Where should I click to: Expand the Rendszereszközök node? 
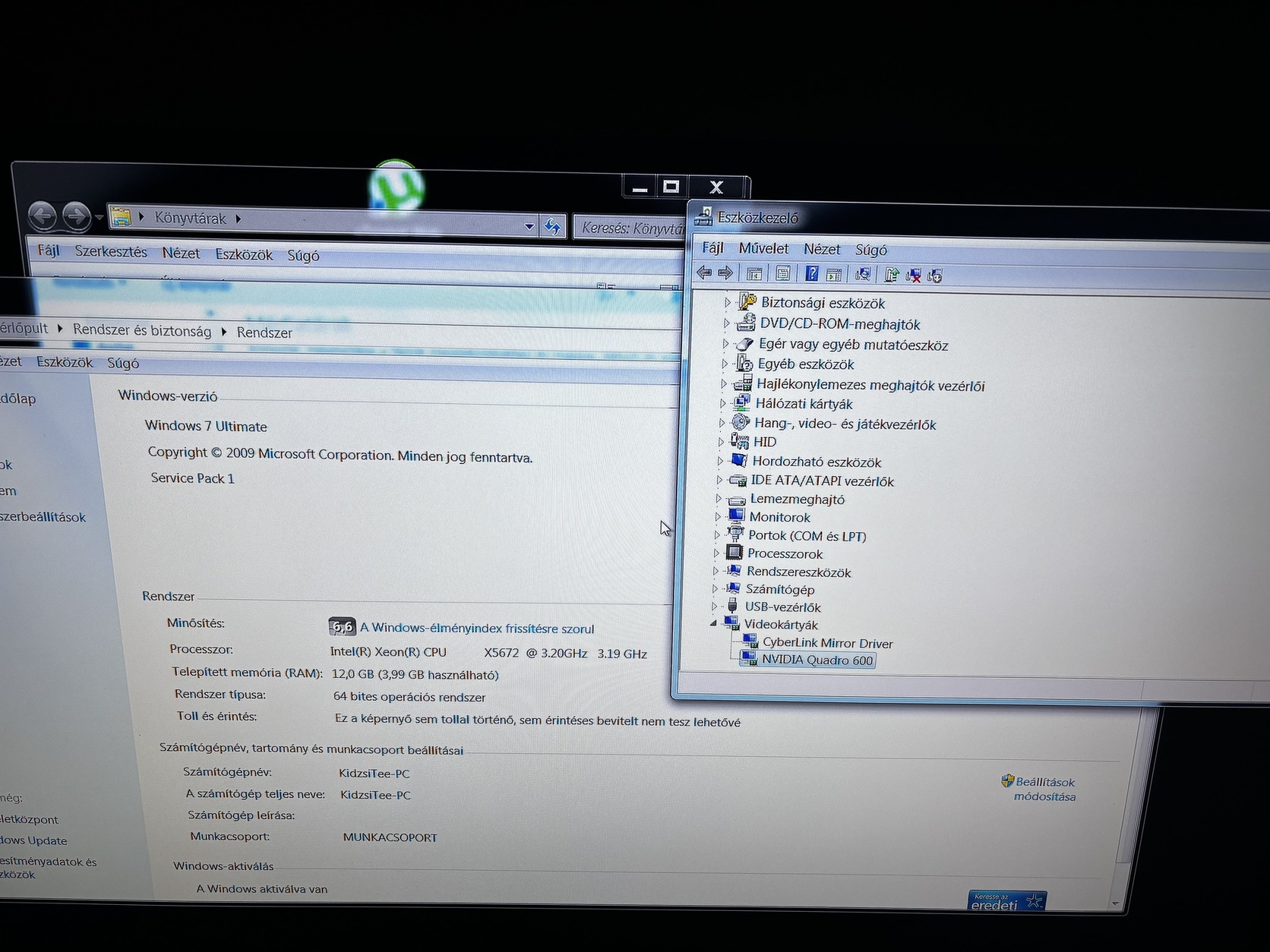(715, 571)
